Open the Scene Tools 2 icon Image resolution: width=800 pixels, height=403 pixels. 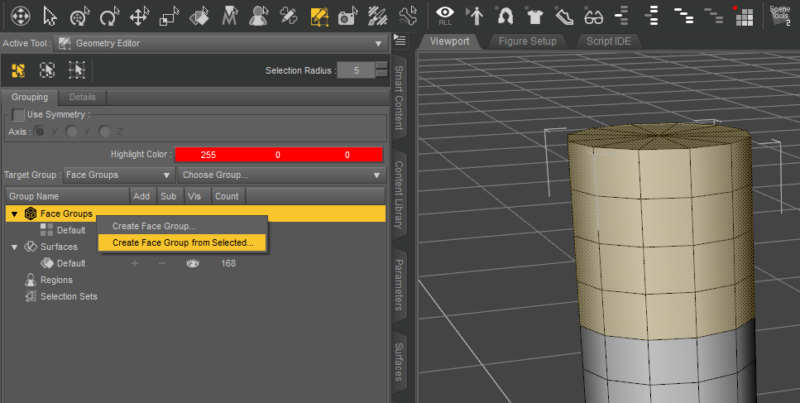point(781,16)
